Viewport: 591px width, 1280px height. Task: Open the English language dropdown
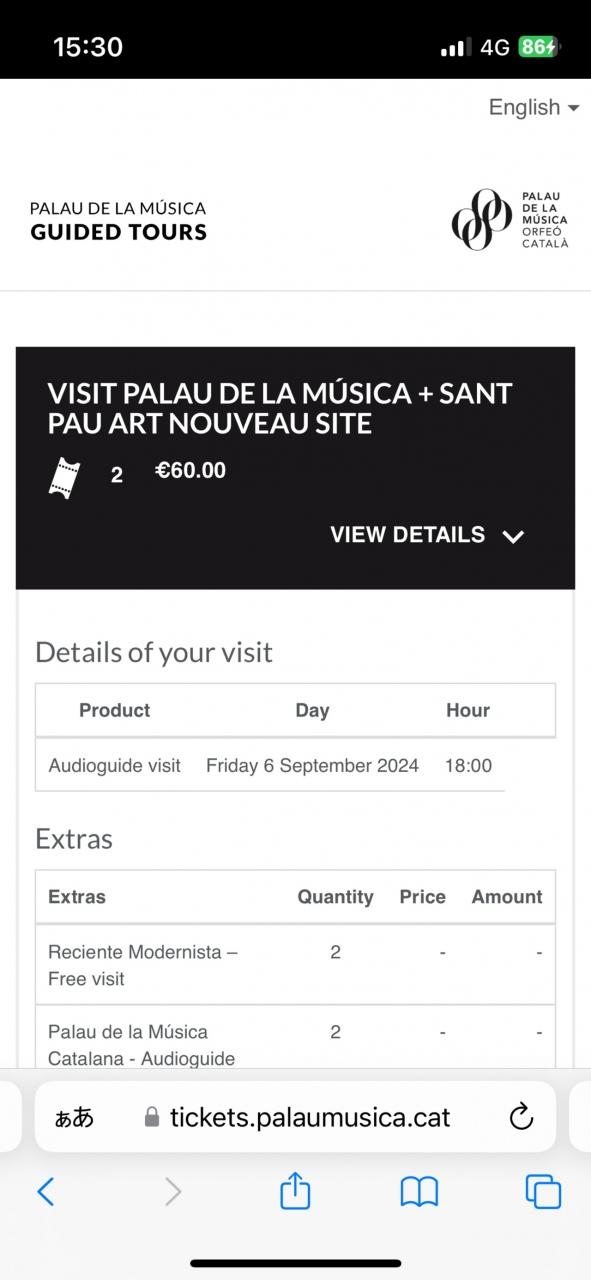click(x=534, y=107)
